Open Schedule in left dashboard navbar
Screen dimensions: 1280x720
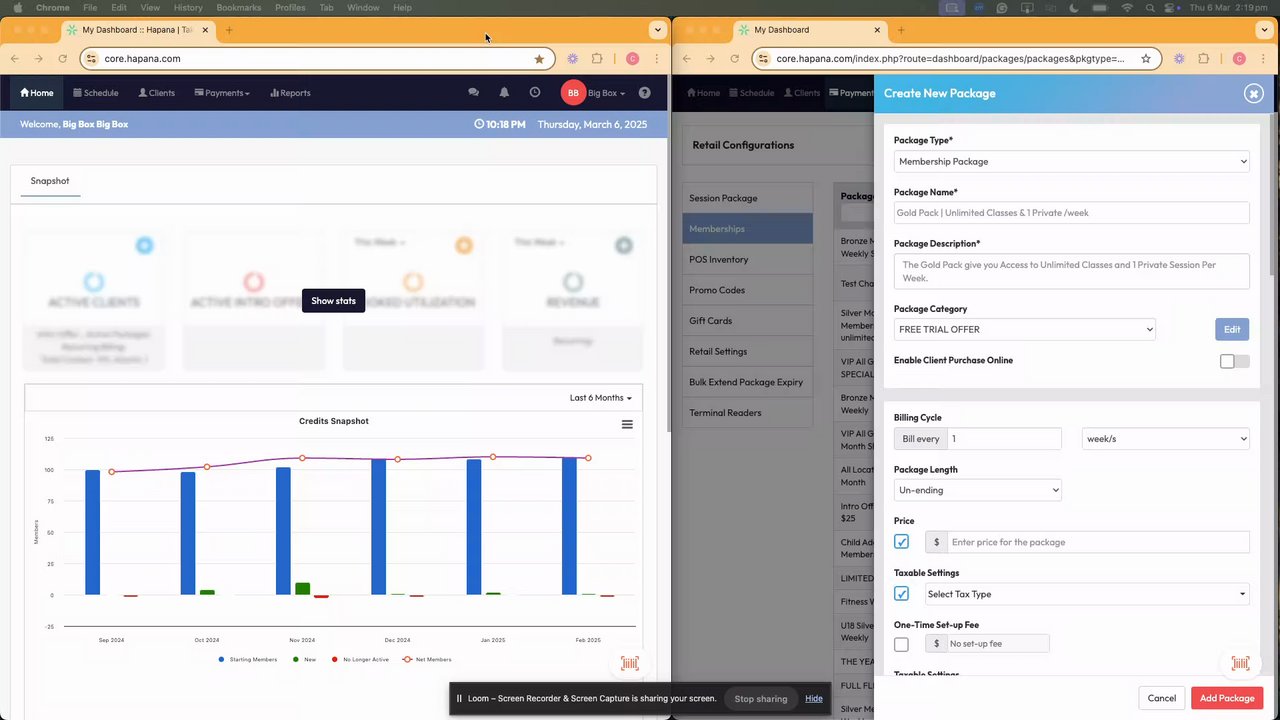click(x=96, y=93)
